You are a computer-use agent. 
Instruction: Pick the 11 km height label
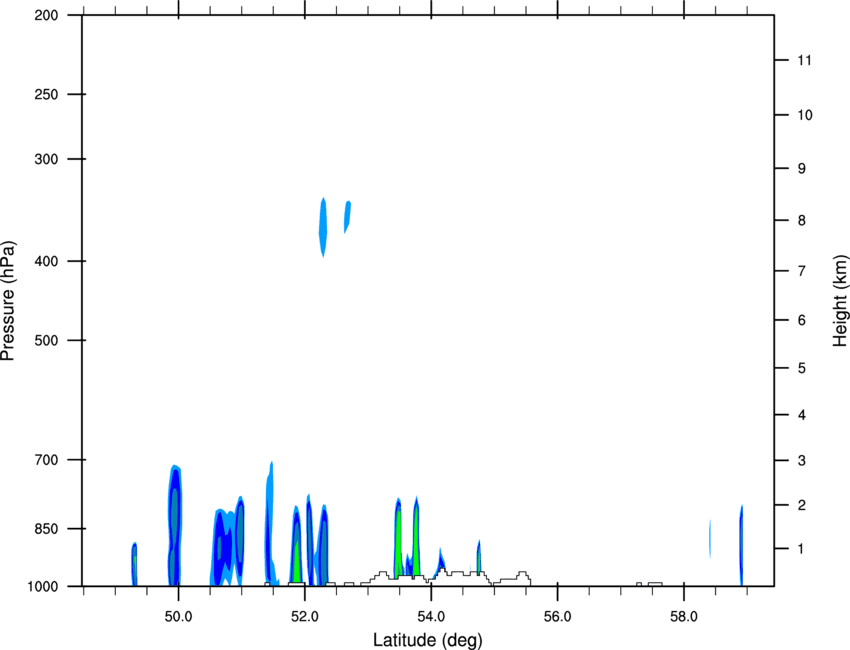804,60
